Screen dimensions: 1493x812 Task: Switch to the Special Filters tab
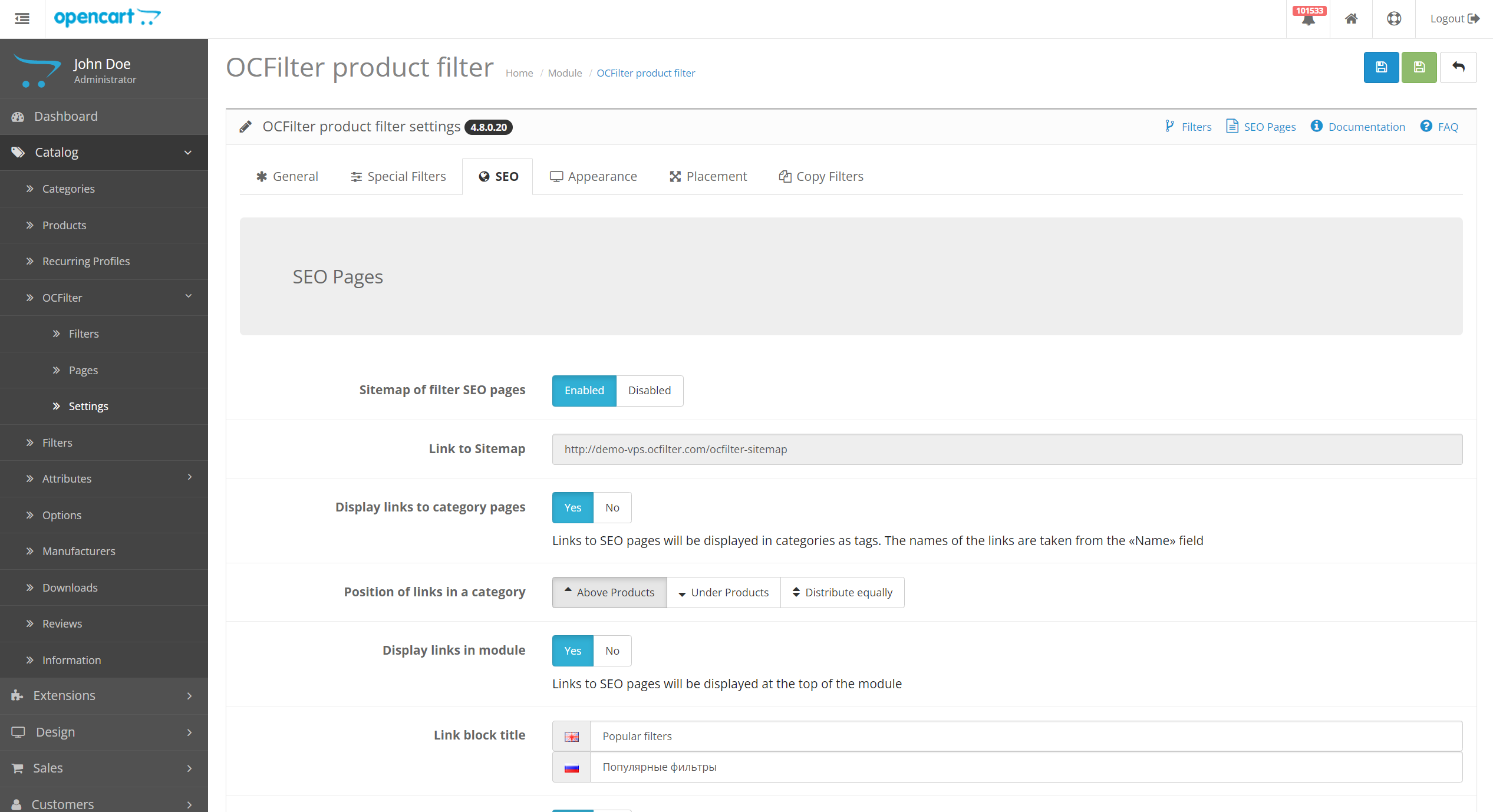[398, 177]
